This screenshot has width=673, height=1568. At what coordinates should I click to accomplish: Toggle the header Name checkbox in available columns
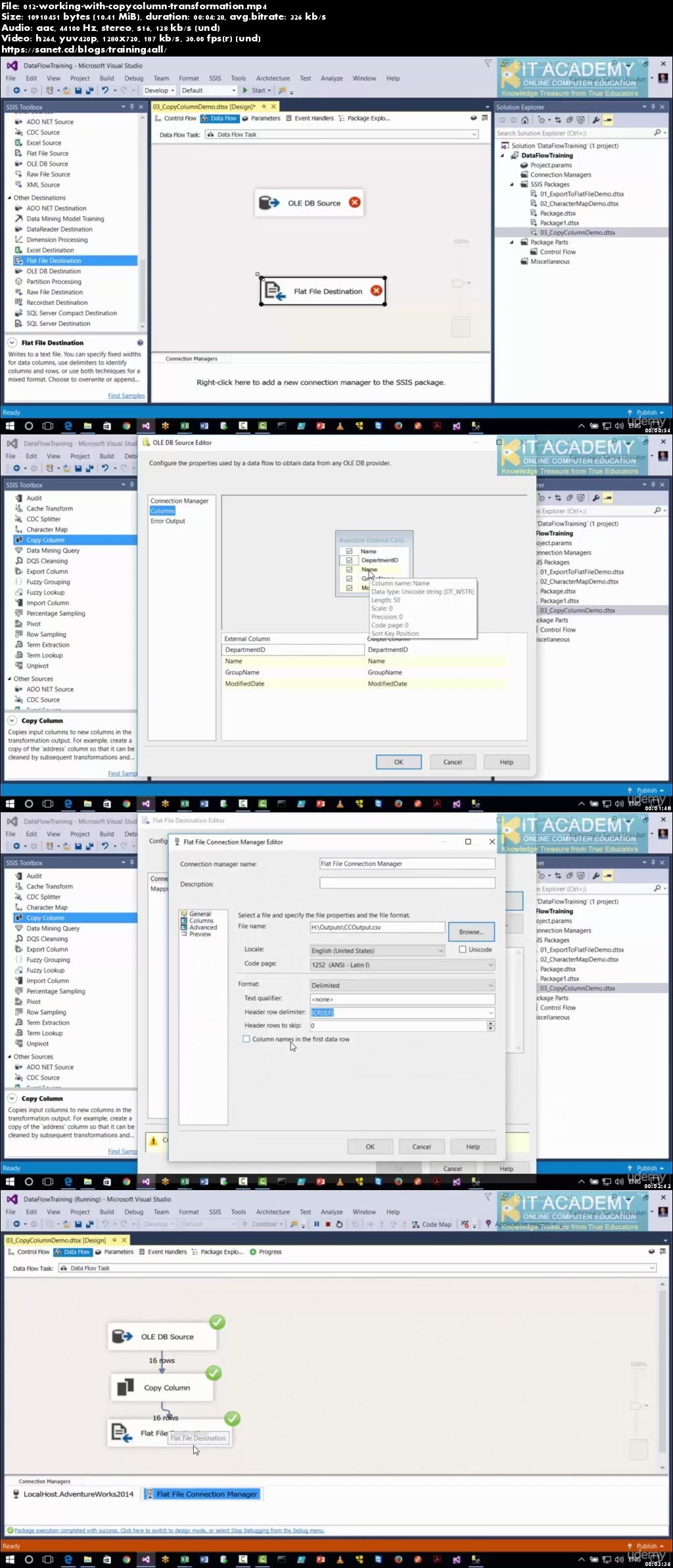(x=349, y=551)
